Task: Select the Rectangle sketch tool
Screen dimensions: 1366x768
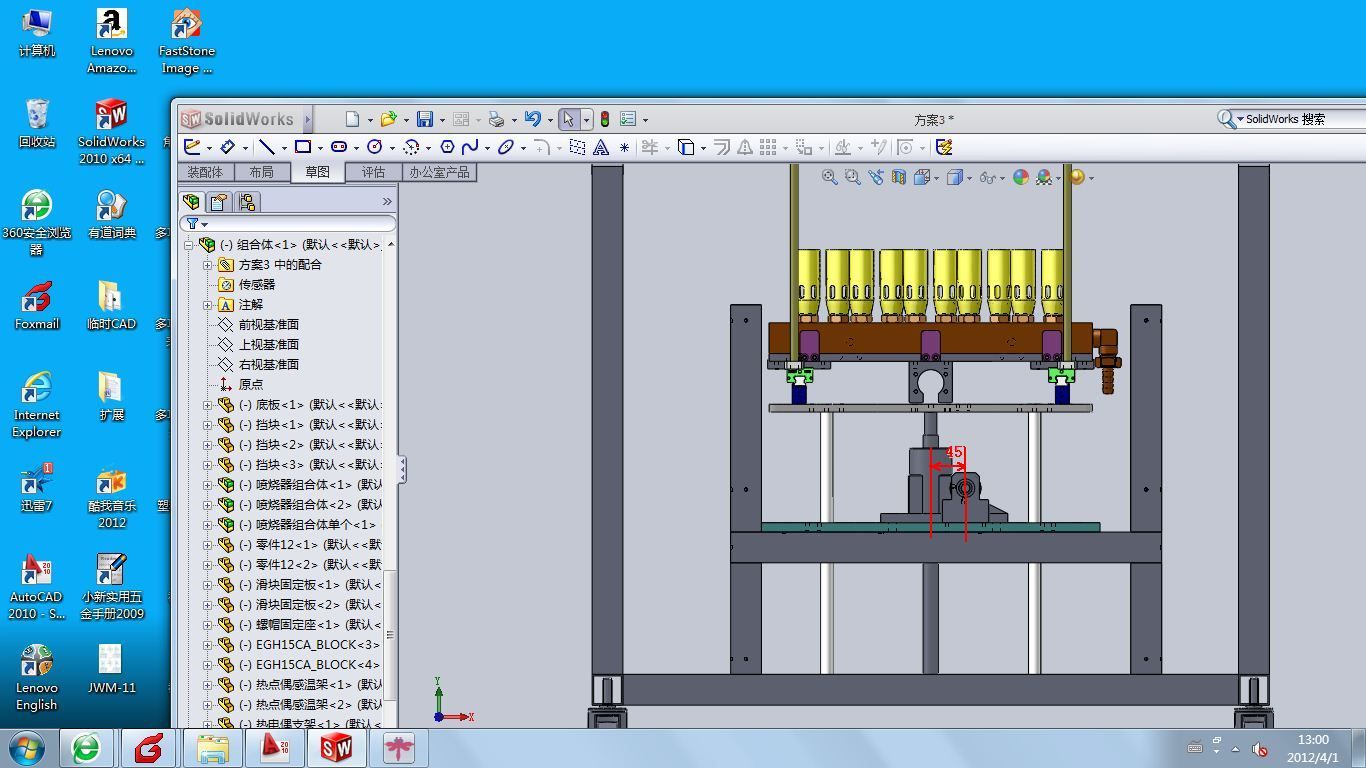Action: [302, 147]
